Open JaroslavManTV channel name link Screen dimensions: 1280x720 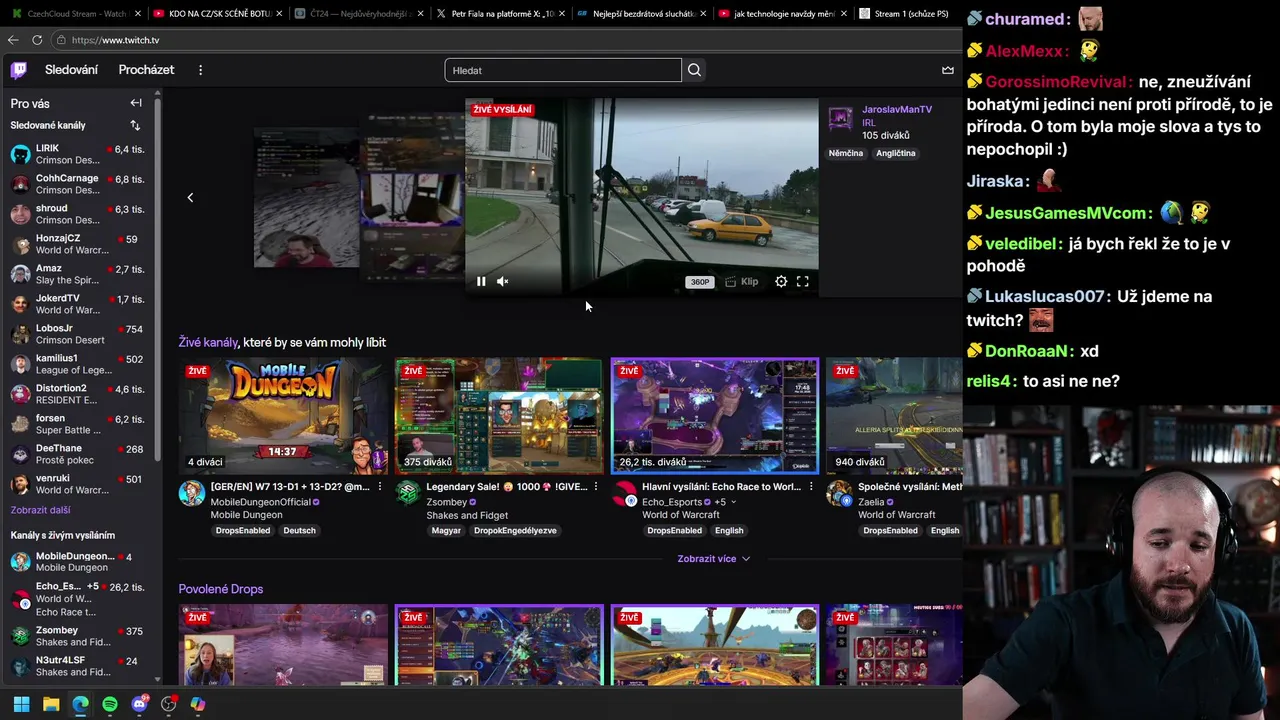(897, 110)
